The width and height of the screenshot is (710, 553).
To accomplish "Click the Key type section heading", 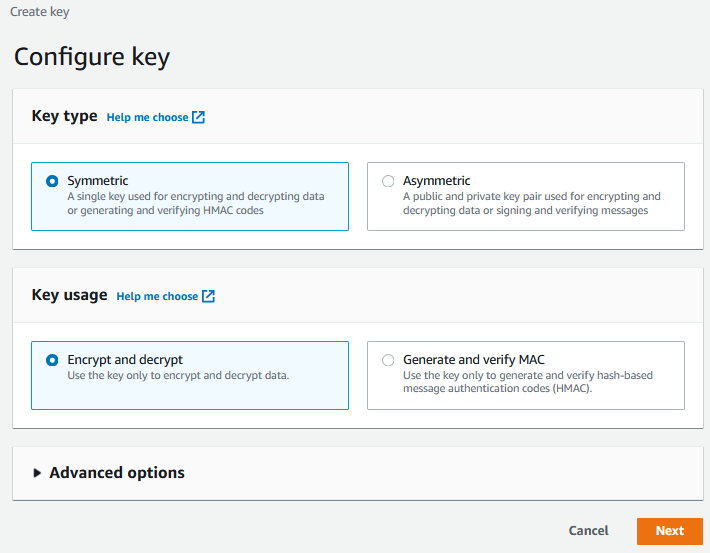I will [64, 116].
